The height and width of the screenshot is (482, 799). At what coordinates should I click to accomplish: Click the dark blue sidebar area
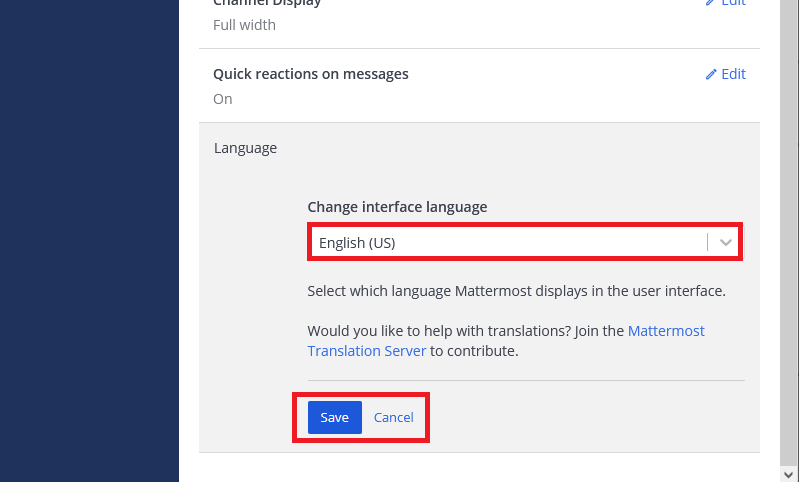pyautogui.click(x=89, y=240)
